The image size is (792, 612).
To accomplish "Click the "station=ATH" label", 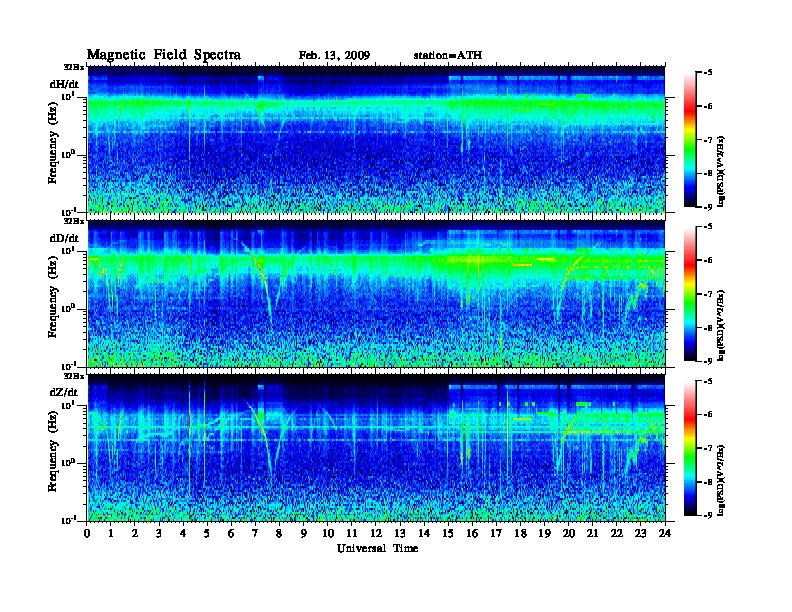I will (x=448, y=56).
